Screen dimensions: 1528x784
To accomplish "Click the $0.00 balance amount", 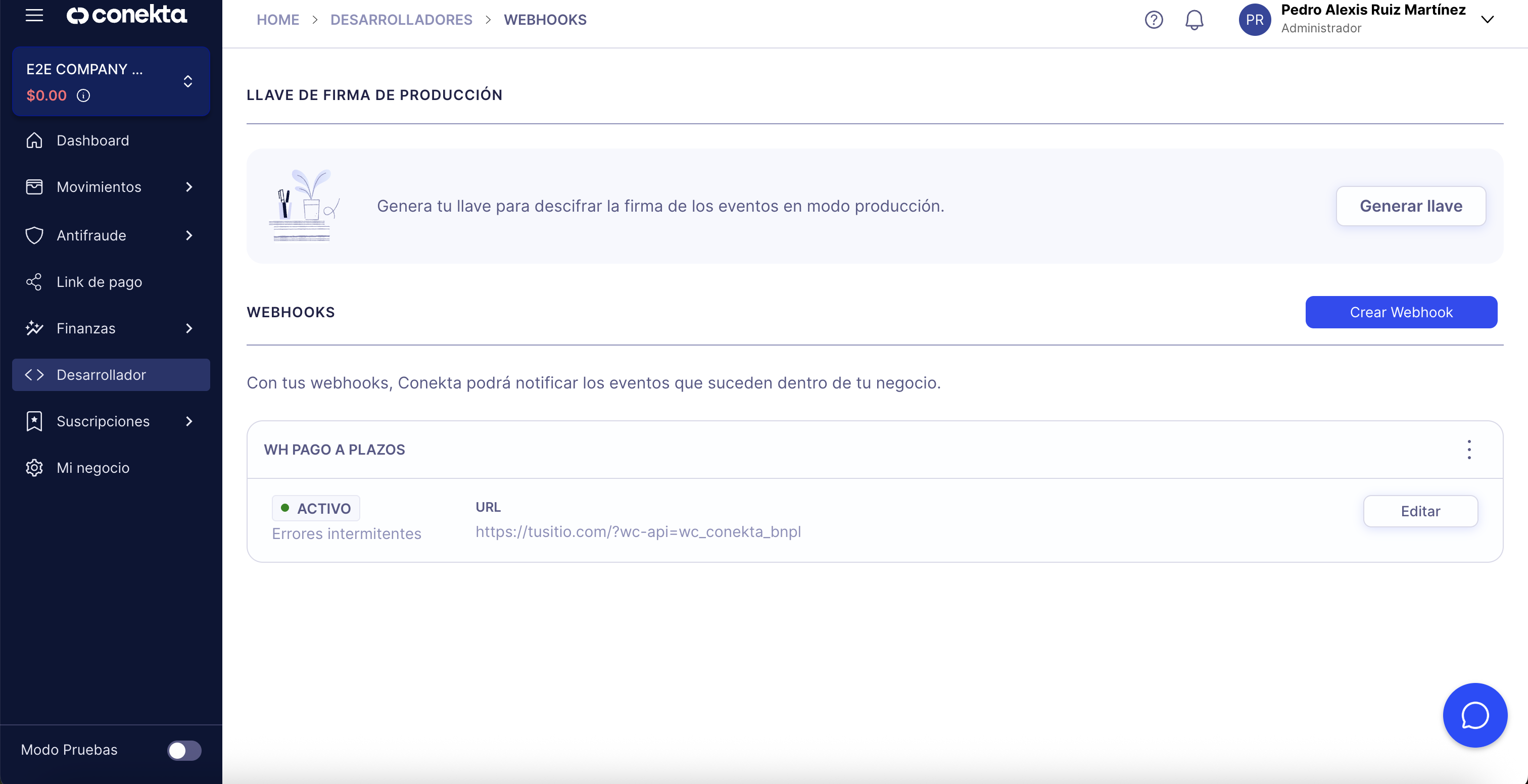I will click(x=46, y=95).
